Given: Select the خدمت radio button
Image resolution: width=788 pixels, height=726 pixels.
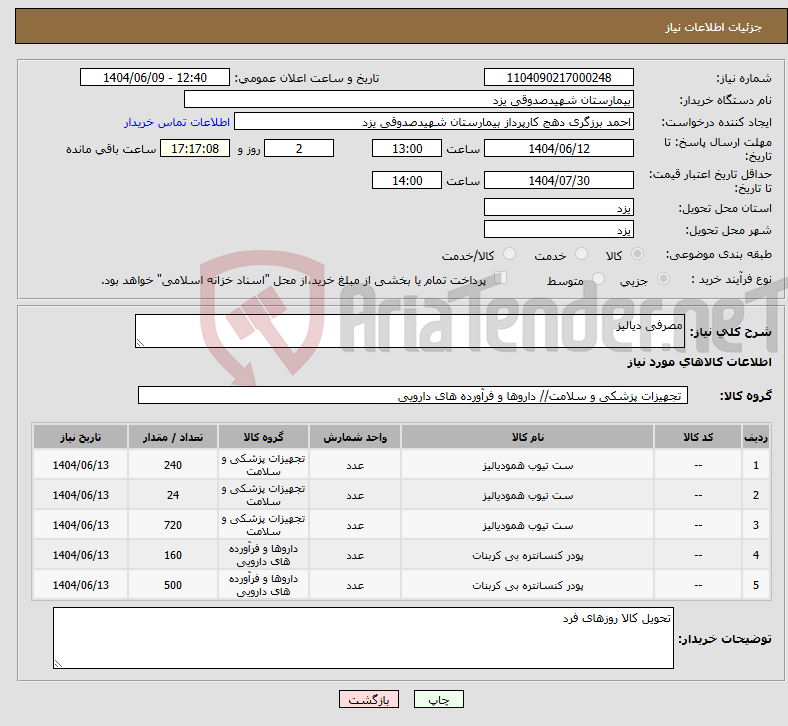Looking at the screenshot, I should (x=581, y=254).
